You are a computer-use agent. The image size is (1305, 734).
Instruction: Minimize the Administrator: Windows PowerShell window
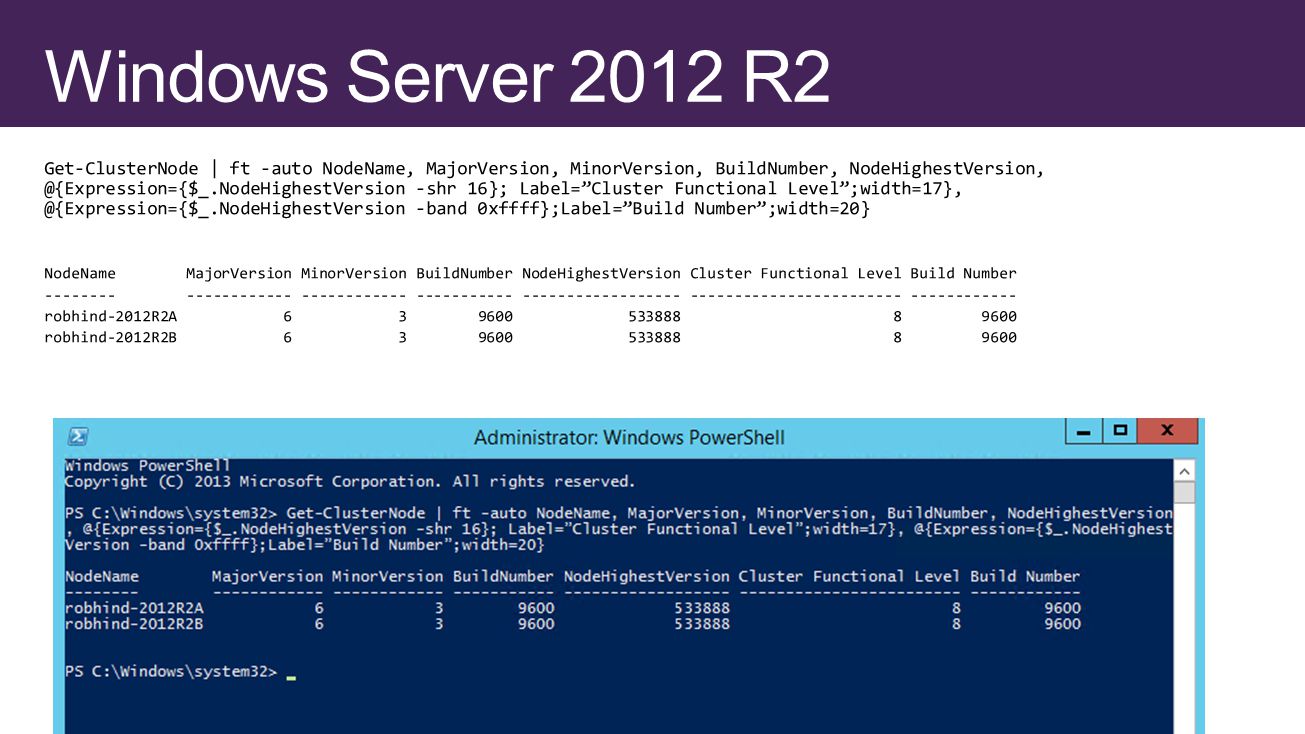[x=1083, y=430]
